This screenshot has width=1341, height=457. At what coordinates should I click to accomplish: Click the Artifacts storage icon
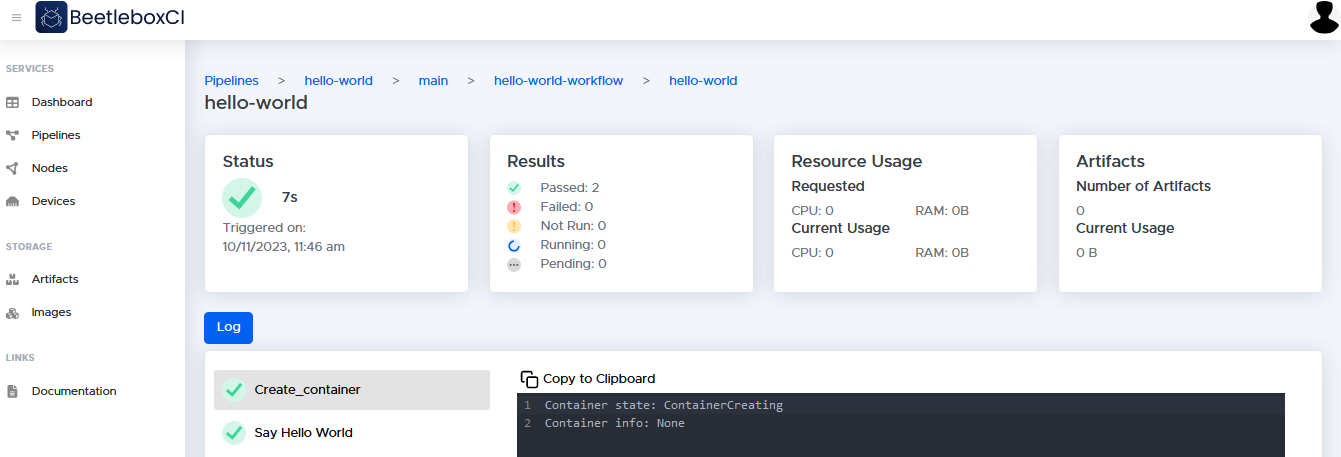click(13, 279)
